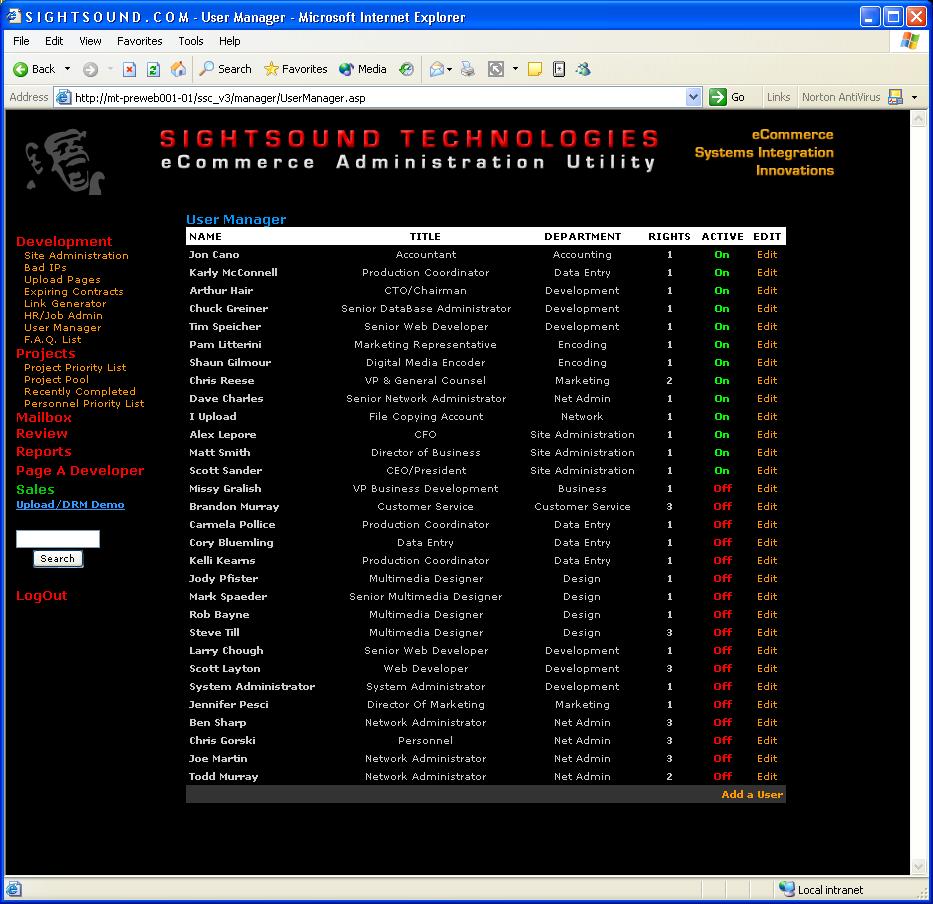
Task: Open the Norton AntiVirus dropdown arrow
Action: (x=915, y=97)
